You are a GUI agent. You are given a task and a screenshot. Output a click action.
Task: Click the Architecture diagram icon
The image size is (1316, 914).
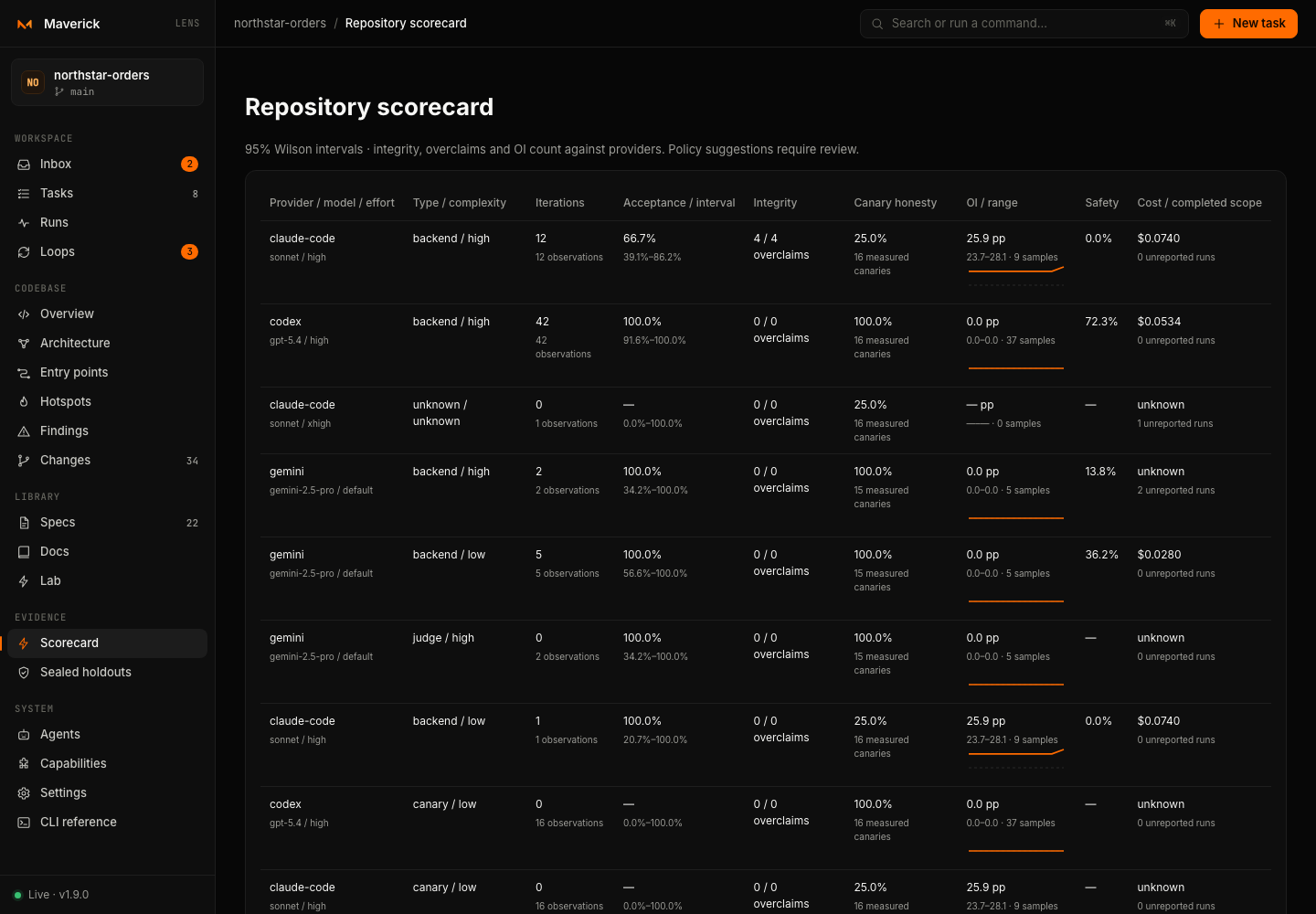tap(24, 344)
